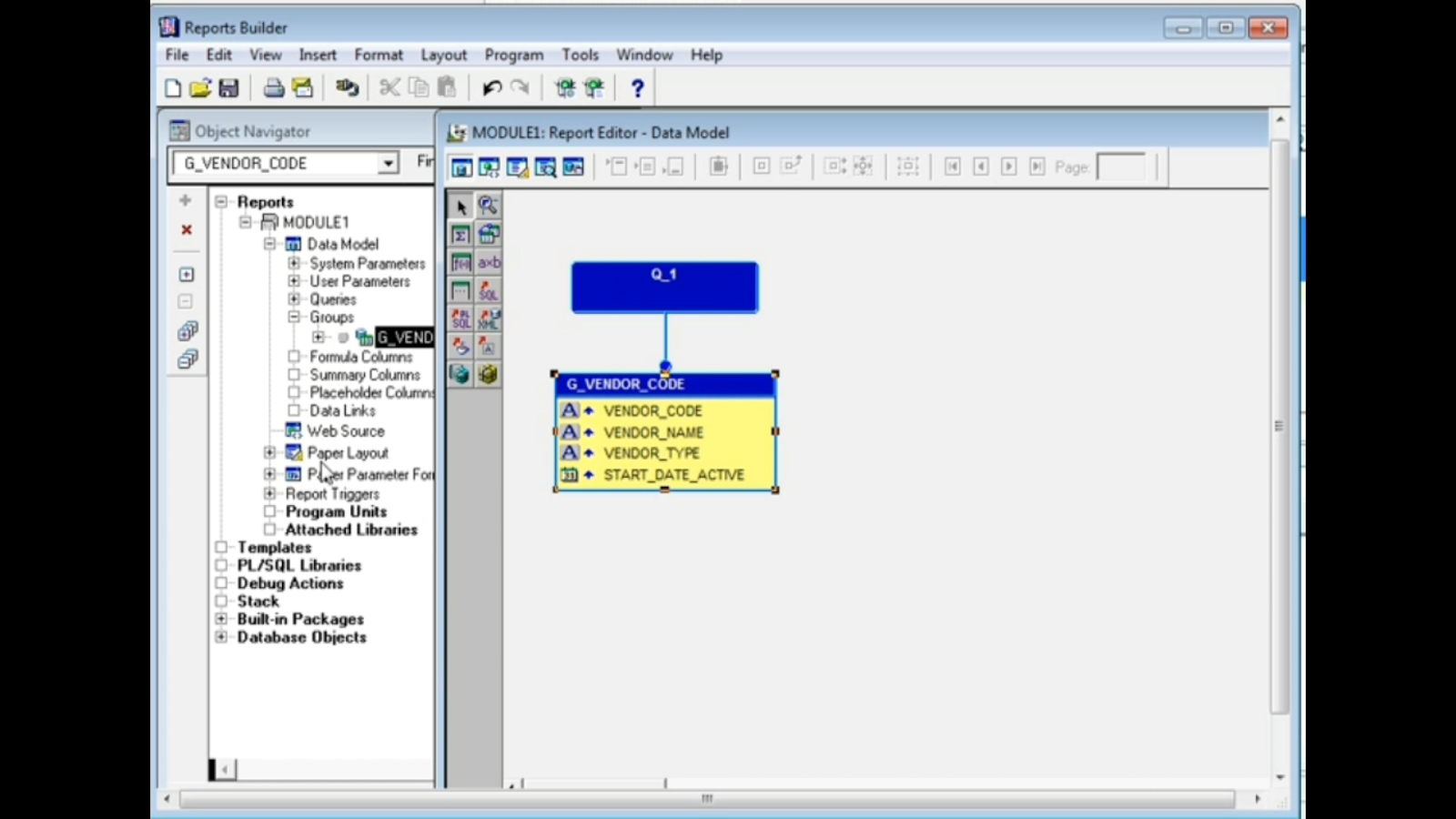
Task: Open the Program menu
Action: [x=513, y=55]
